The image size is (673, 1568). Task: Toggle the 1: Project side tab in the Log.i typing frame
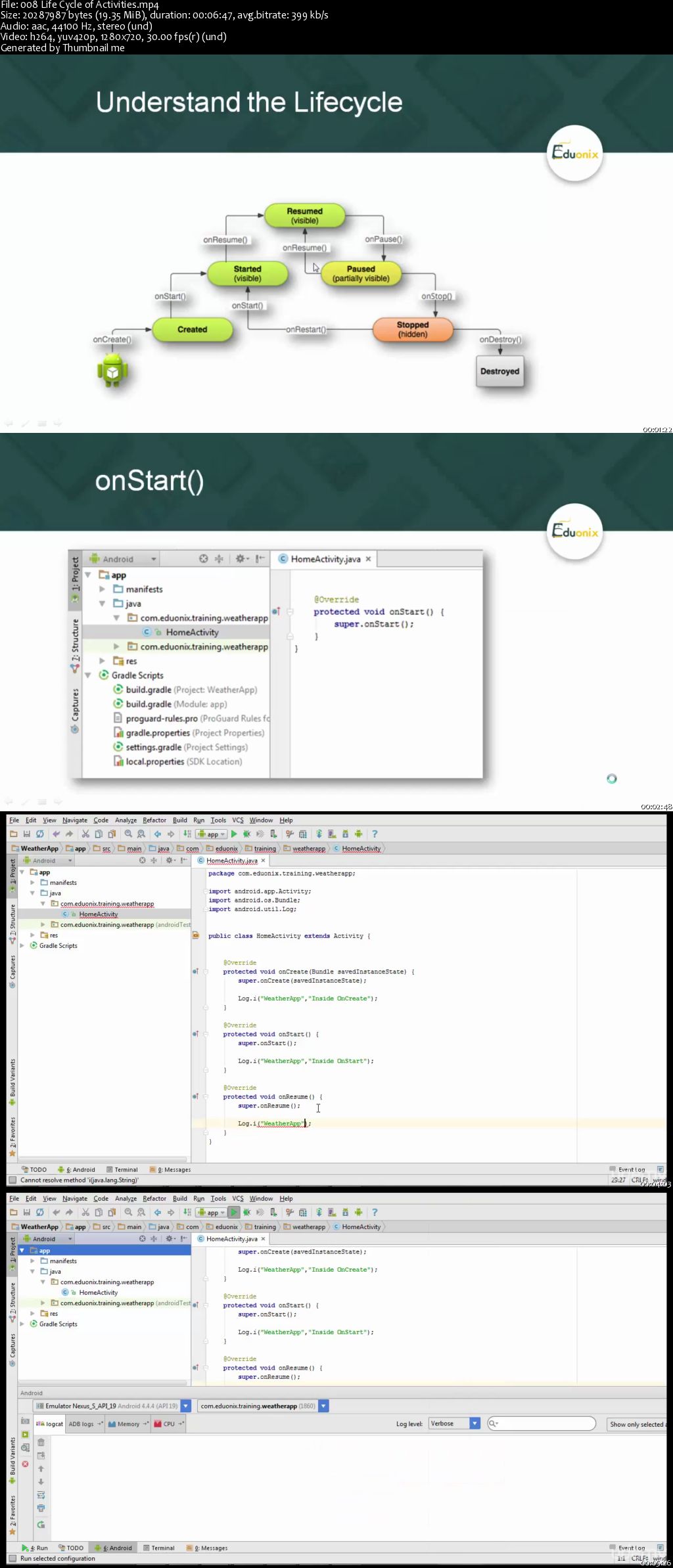(12, 875)
